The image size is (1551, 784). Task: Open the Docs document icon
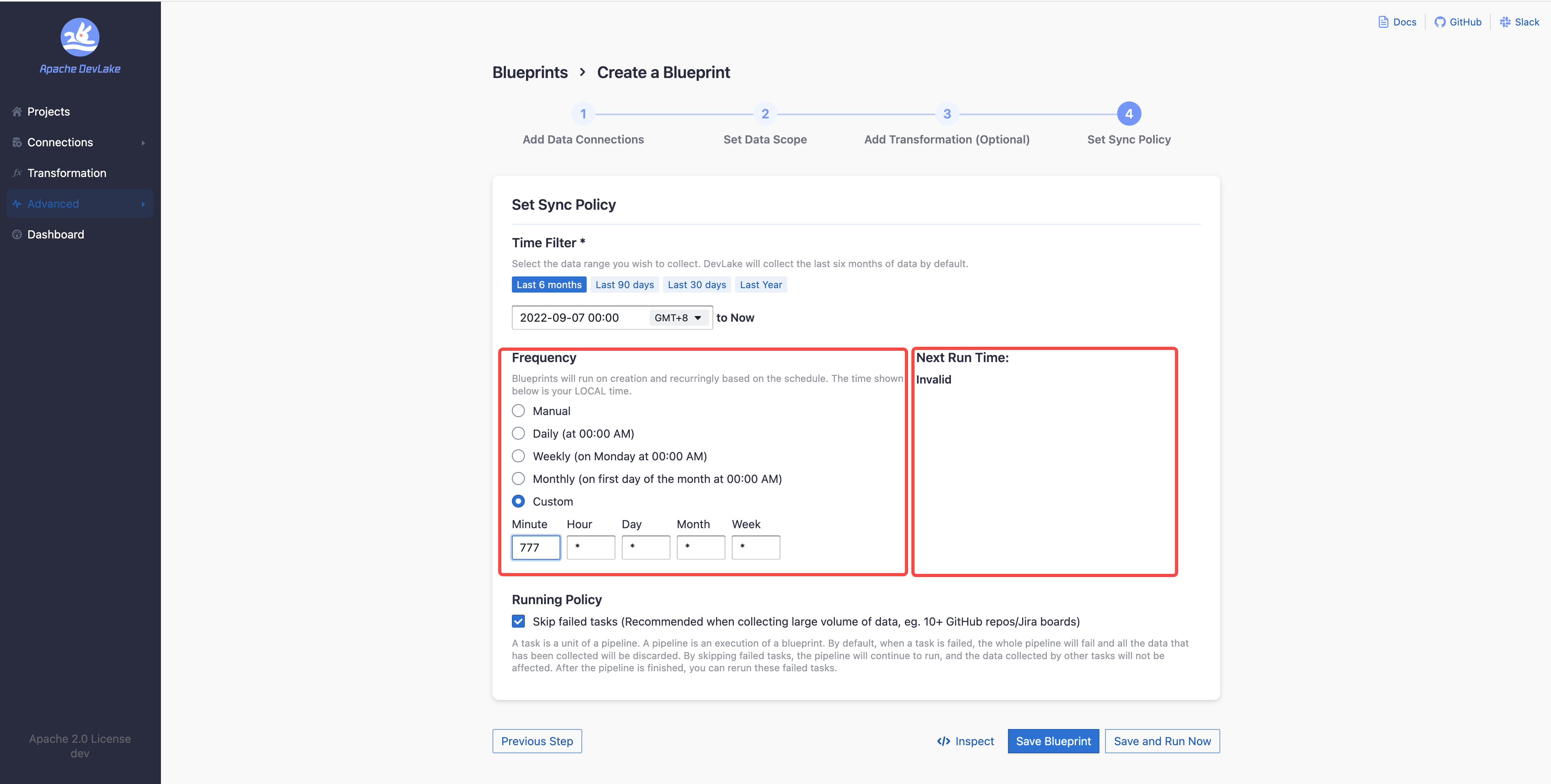tap(1383, 22)
